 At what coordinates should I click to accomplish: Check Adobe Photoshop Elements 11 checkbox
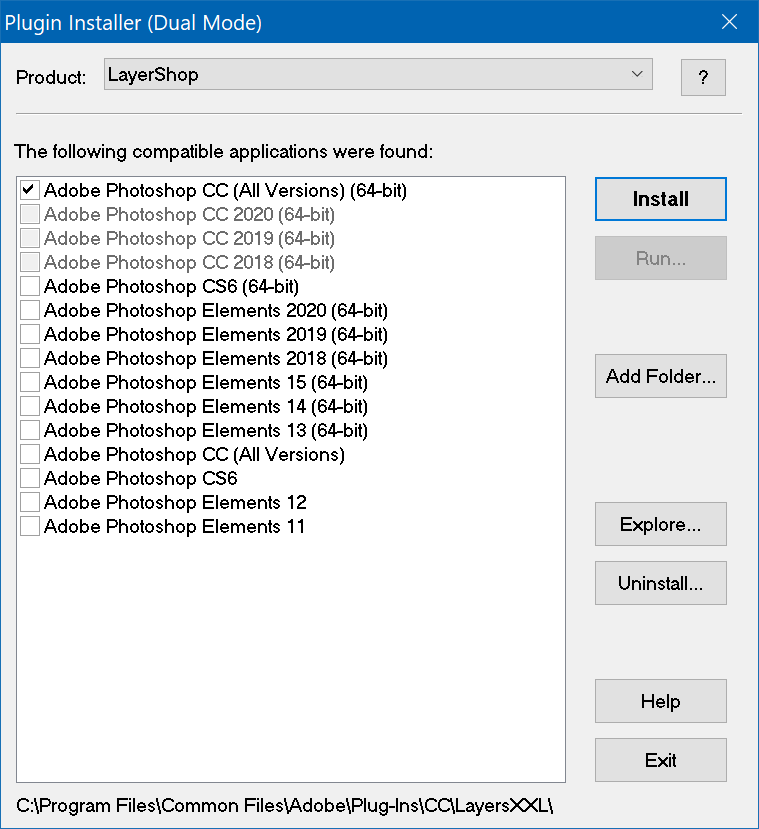30,526
